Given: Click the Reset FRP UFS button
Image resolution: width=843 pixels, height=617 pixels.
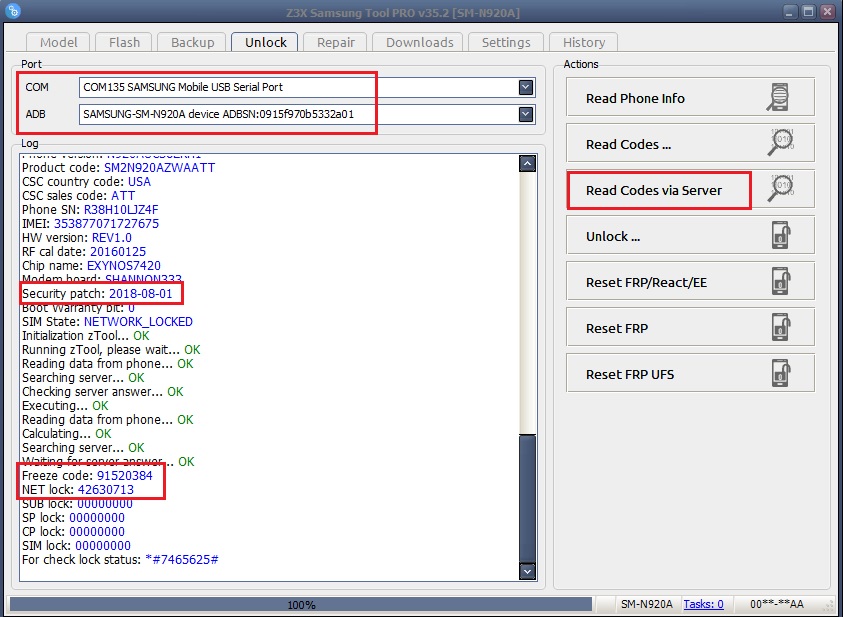Looking at the screenshot, I should [690, 374].
